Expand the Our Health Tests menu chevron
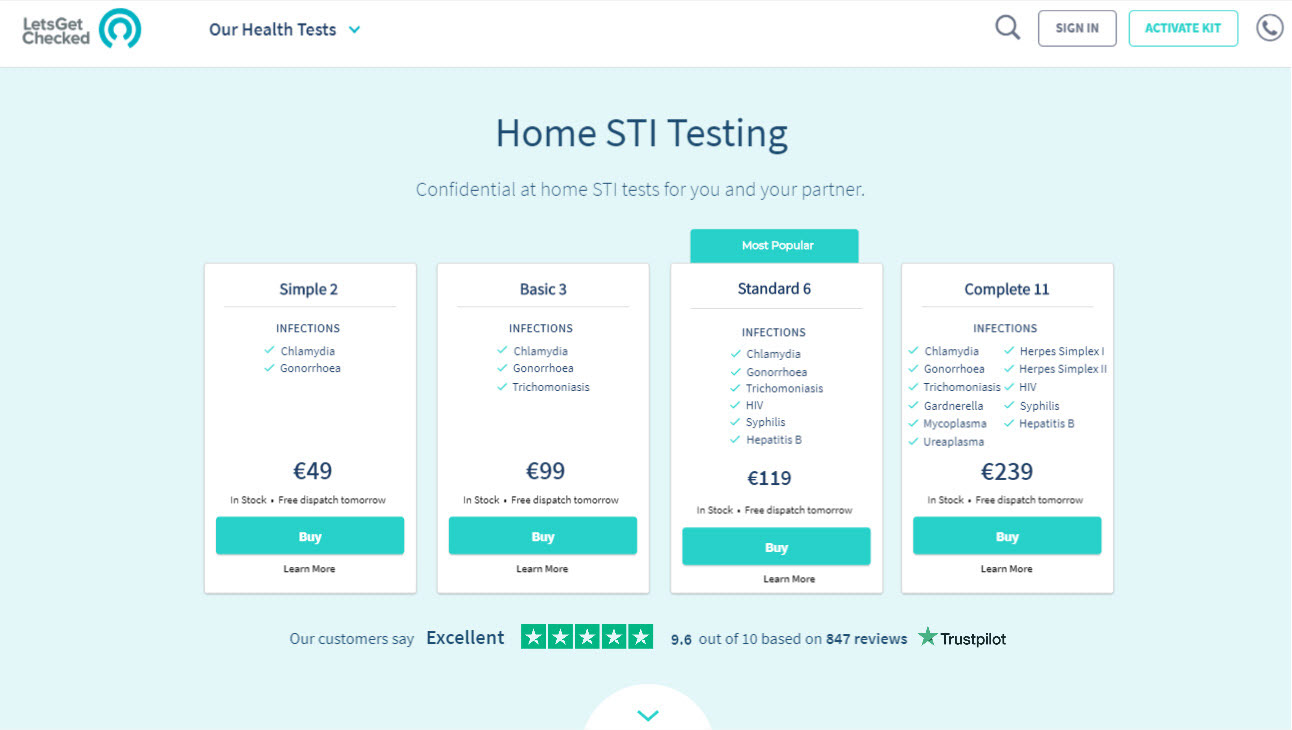Screen dimensions: 1292x730 [x=354, y=30]
